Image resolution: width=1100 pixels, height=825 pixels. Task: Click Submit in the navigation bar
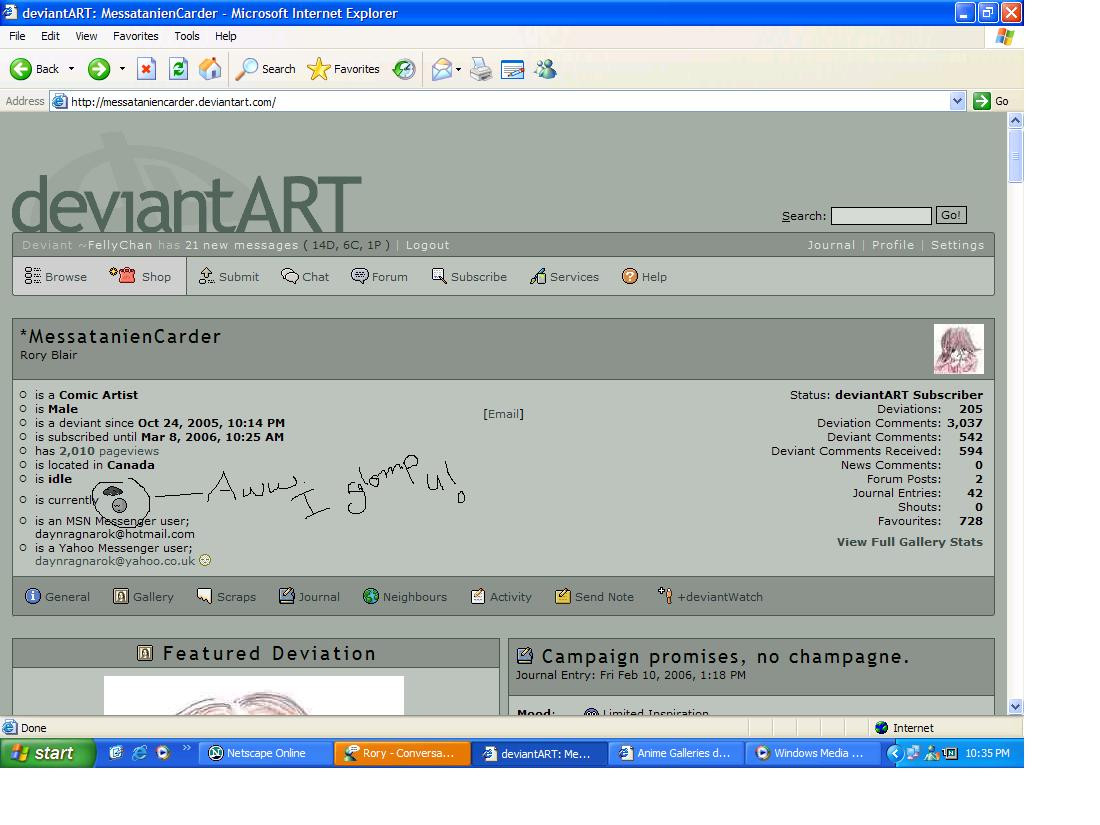(229, 276)
